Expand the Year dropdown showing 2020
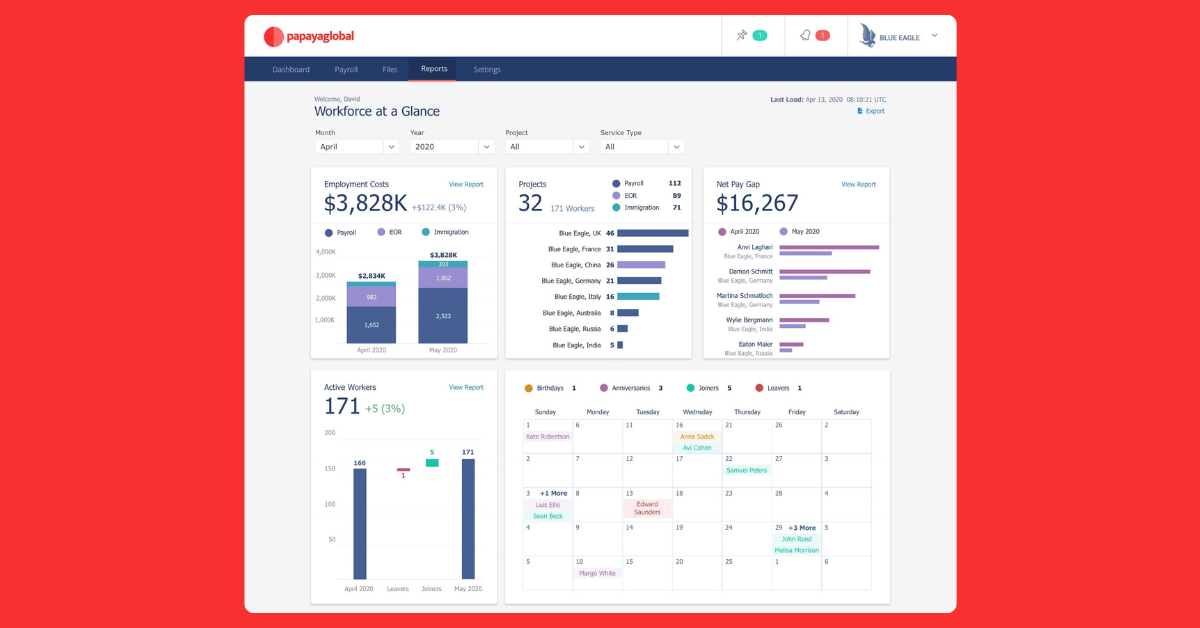1200x628 pixels. coord(452,146)
